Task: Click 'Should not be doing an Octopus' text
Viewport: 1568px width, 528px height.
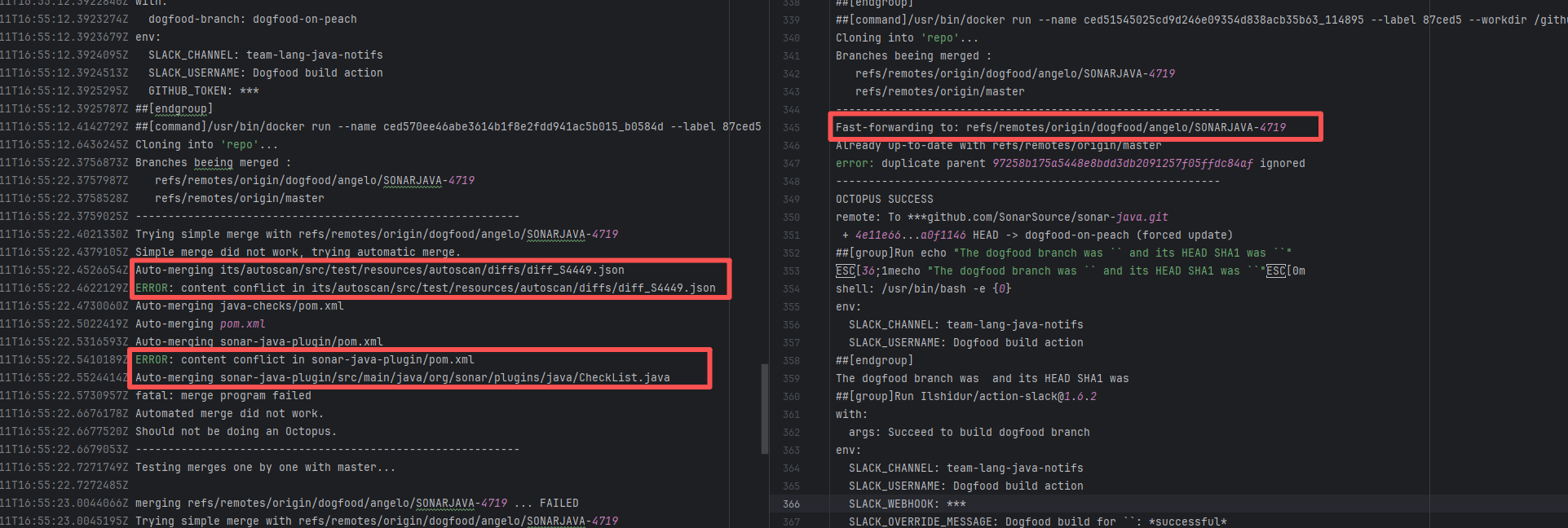Action: point(236,432)
